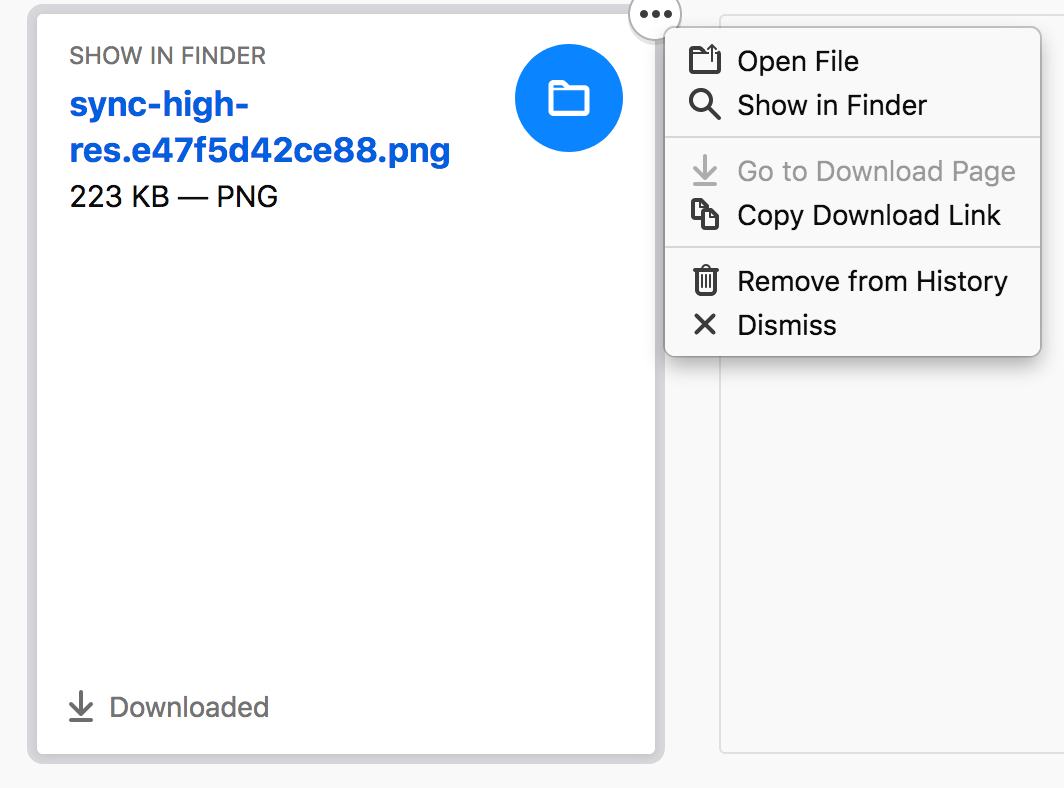Click the SHOW IN FINDER label on the card
The image size is (1064, 788).
pos(168,56)
